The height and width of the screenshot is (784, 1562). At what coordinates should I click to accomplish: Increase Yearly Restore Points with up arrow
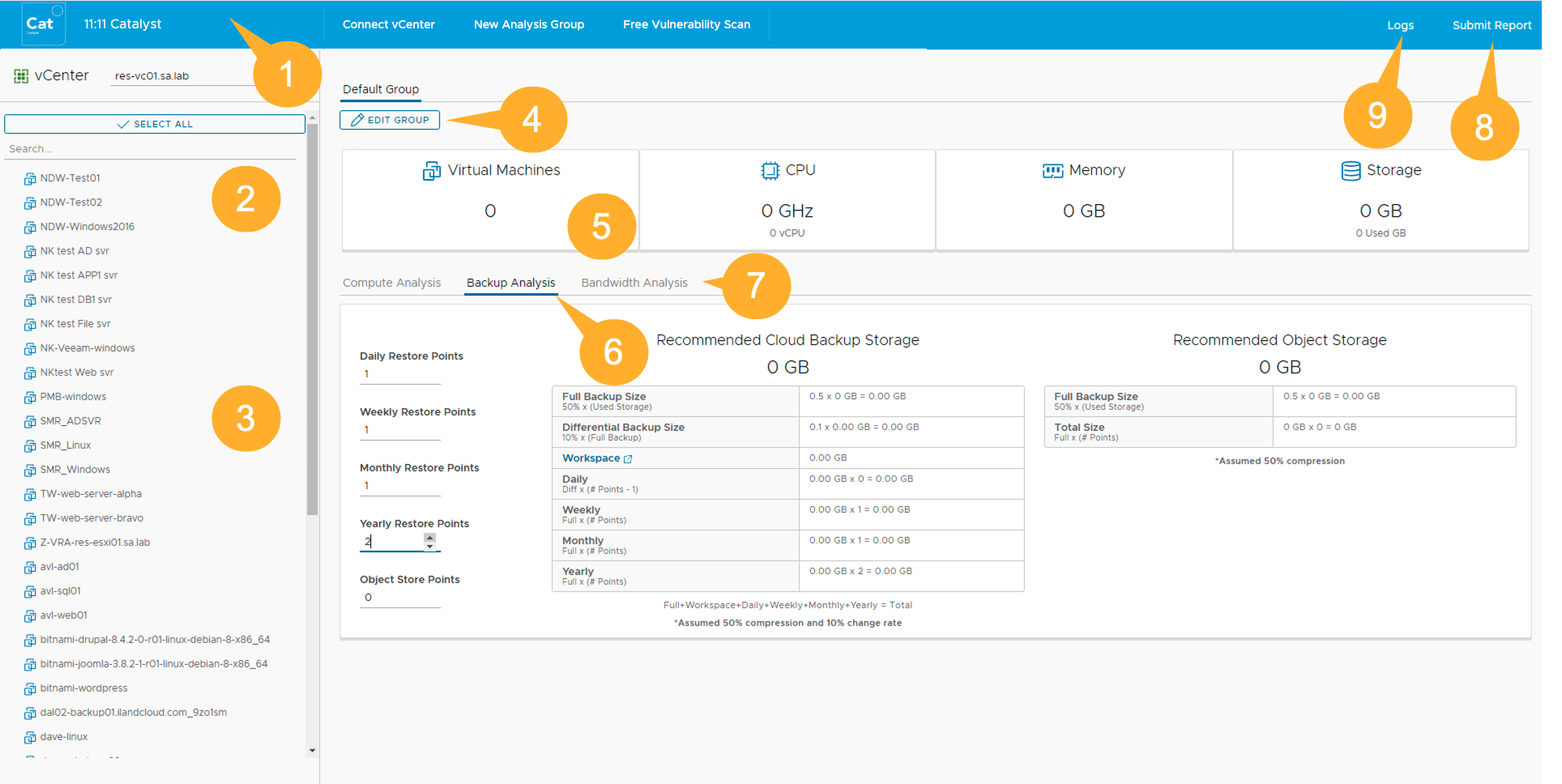430,537
